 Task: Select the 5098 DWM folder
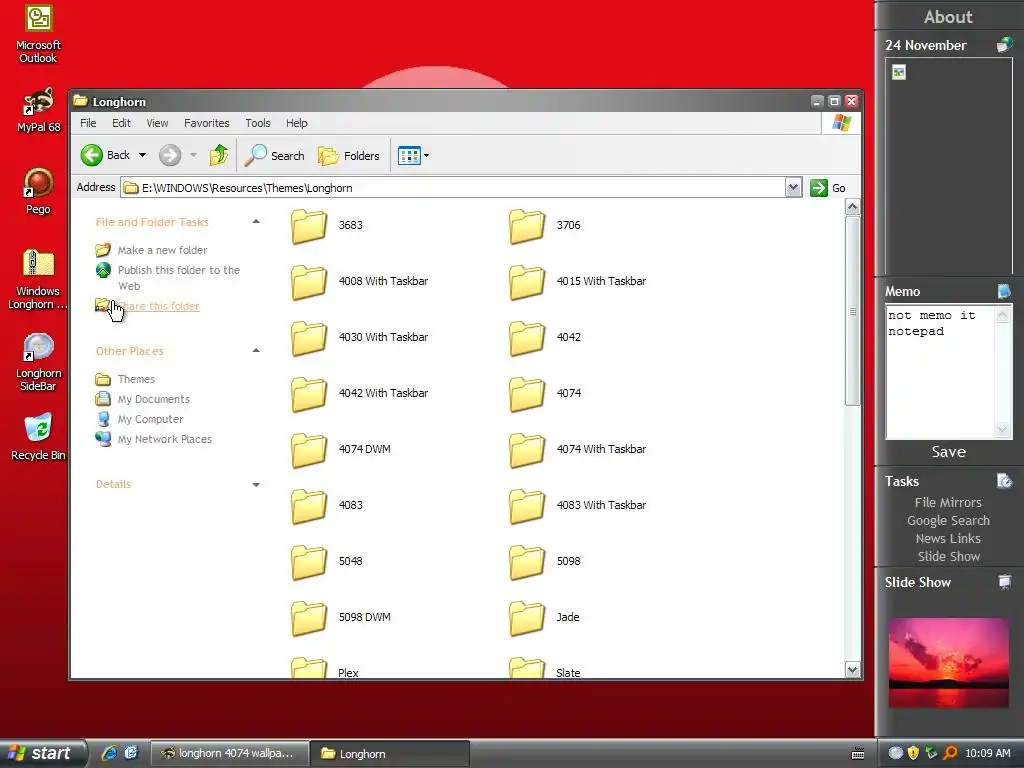point(341,617)
